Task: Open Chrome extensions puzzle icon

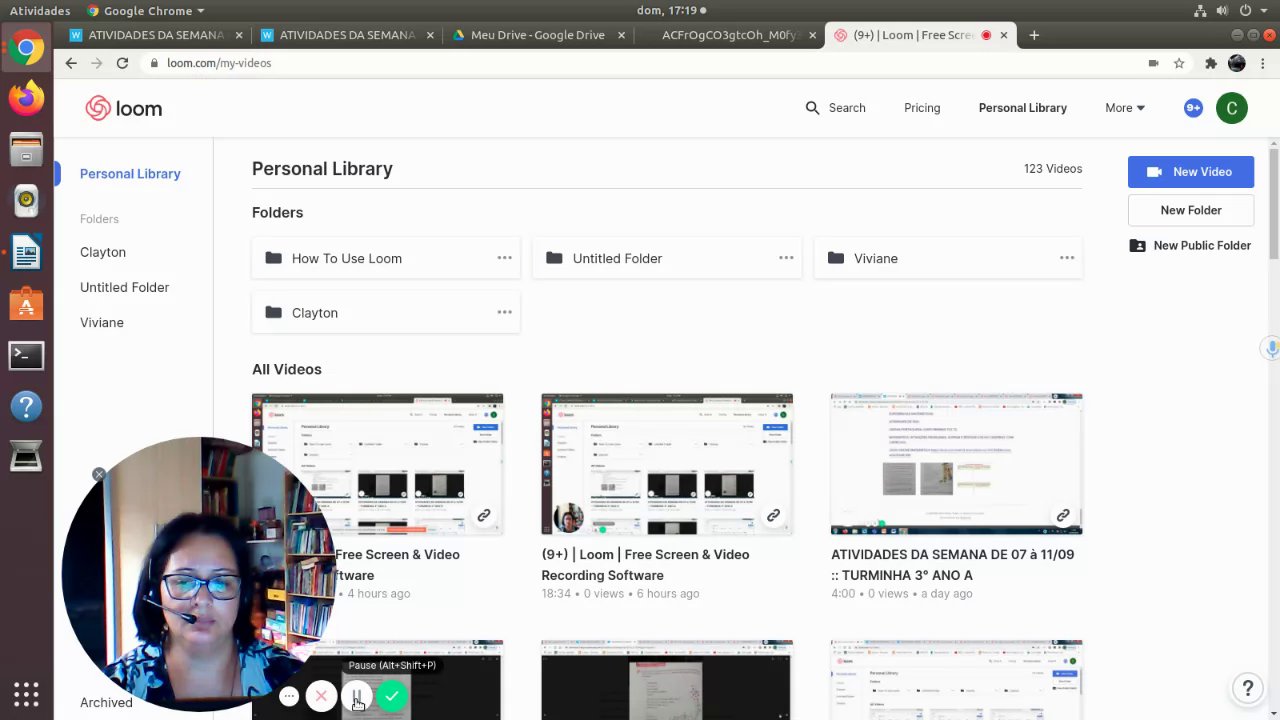Action: pyautogui.click(x=1210, y=63)
